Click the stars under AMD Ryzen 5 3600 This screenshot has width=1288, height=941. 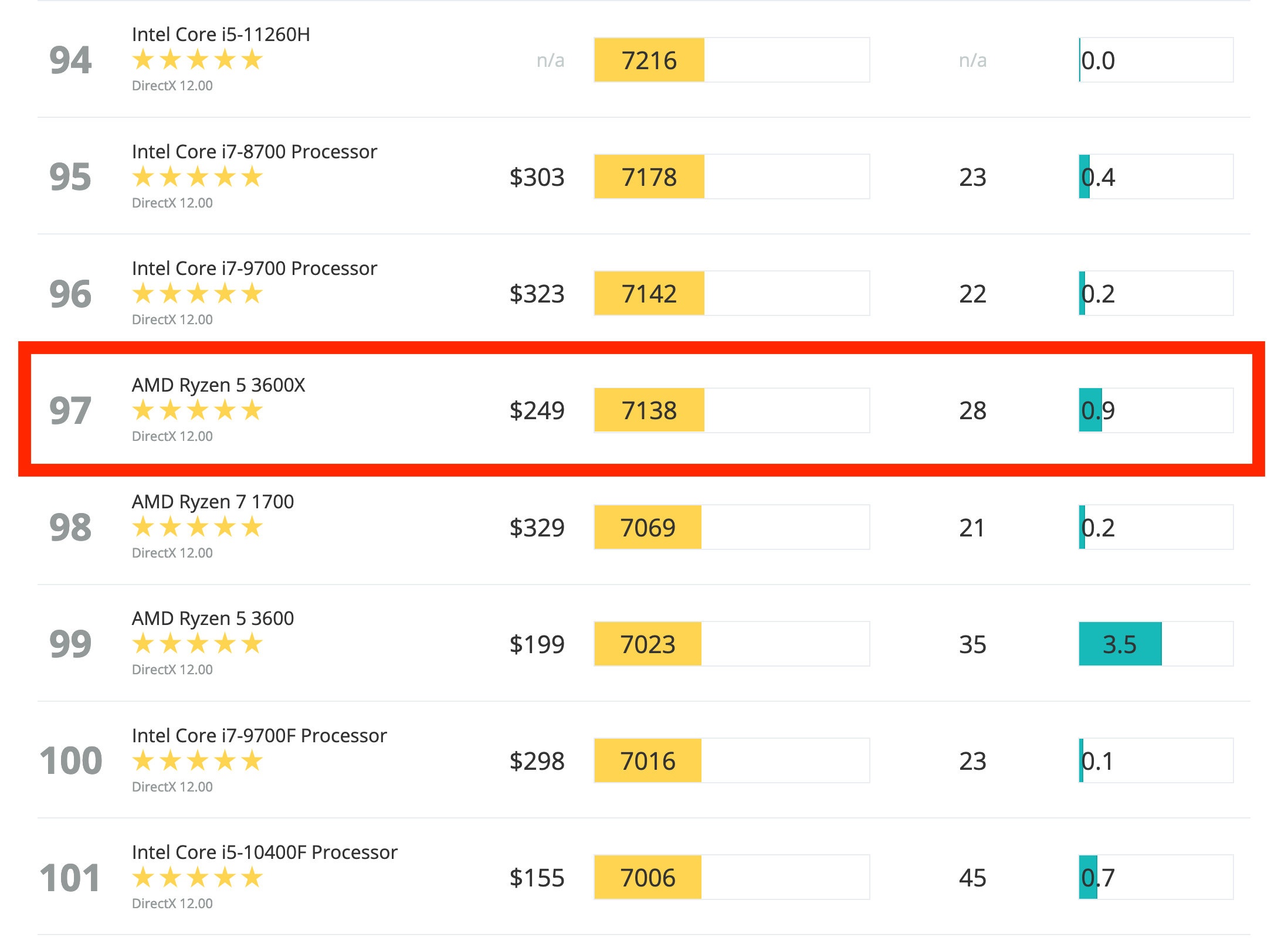point(197,644)
